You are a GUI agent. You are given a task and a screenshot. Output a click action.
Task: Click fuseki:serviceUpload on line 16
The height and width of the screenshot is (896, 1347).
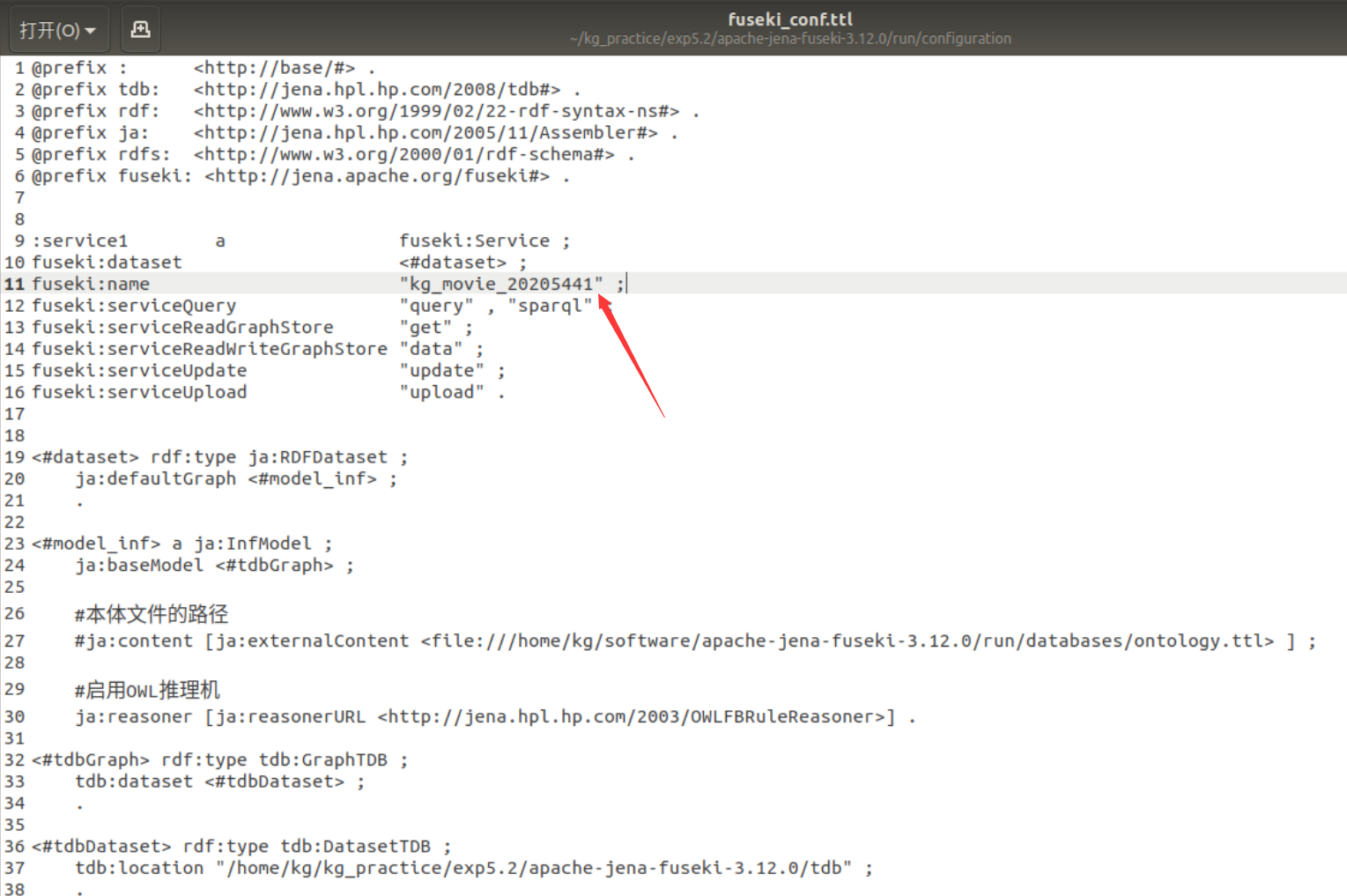coord(139,392)
